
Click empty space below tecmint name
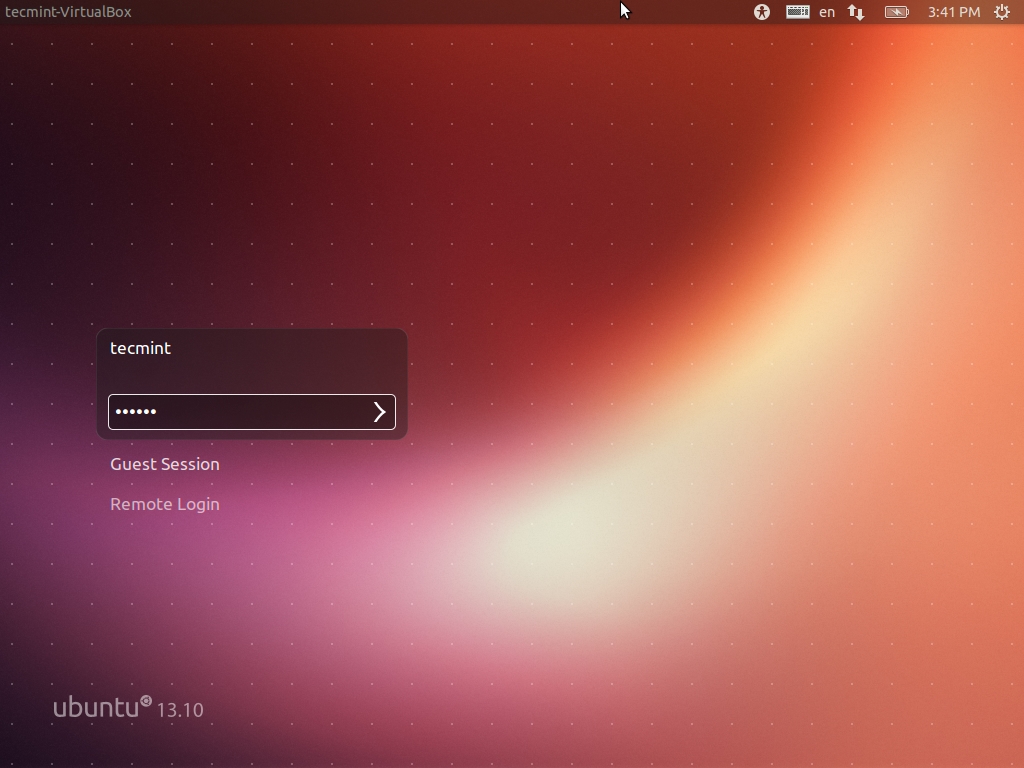click(x=250, y=376)
